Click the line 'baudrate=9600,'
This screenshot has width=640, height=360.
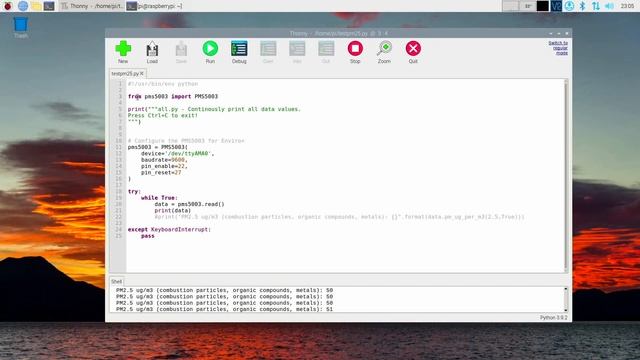pyautogui.click(x=164, y=160)
